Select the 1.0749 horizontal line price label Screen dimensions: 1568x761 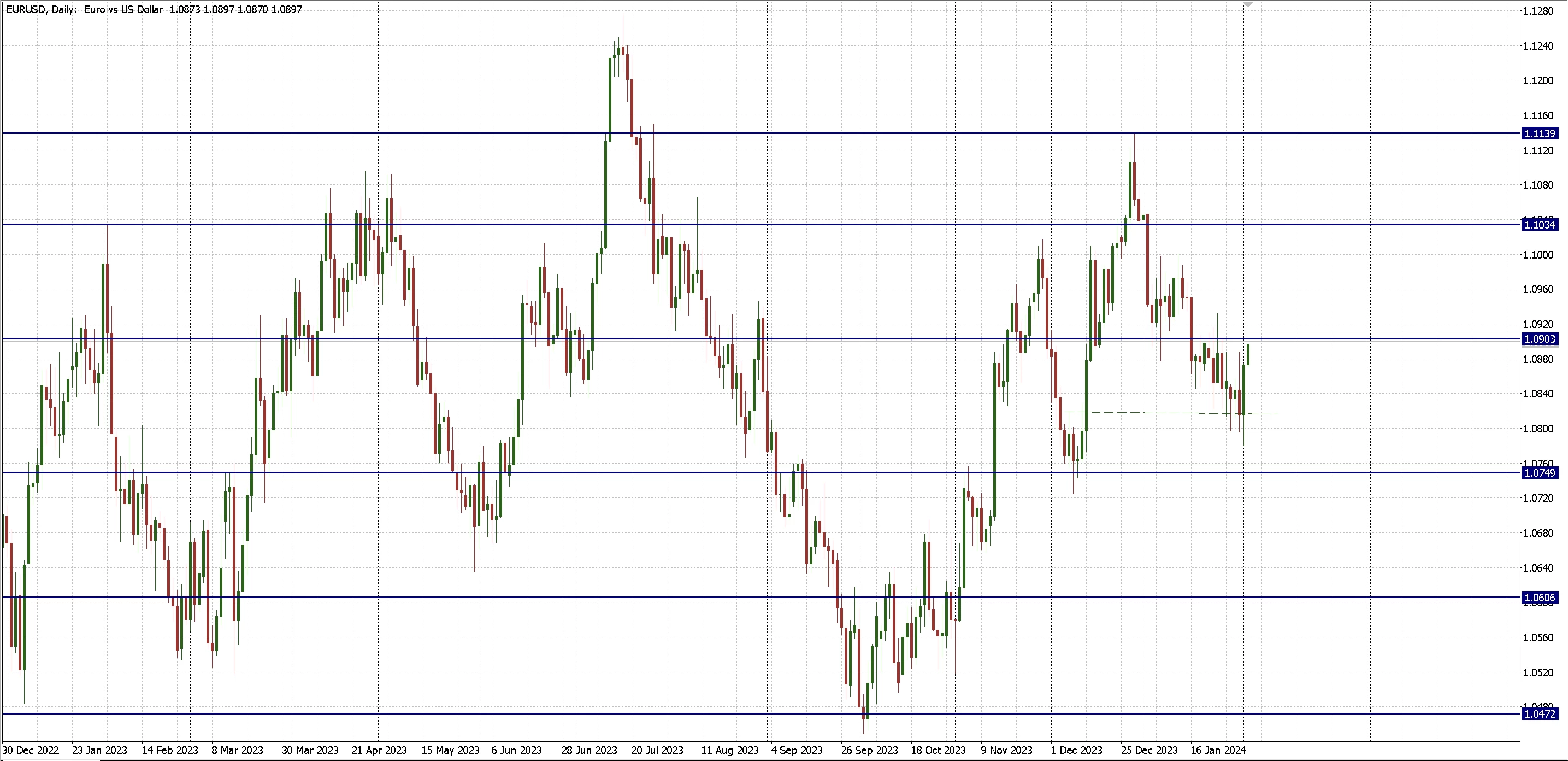pyautogui.click(x=1539, y=473)
